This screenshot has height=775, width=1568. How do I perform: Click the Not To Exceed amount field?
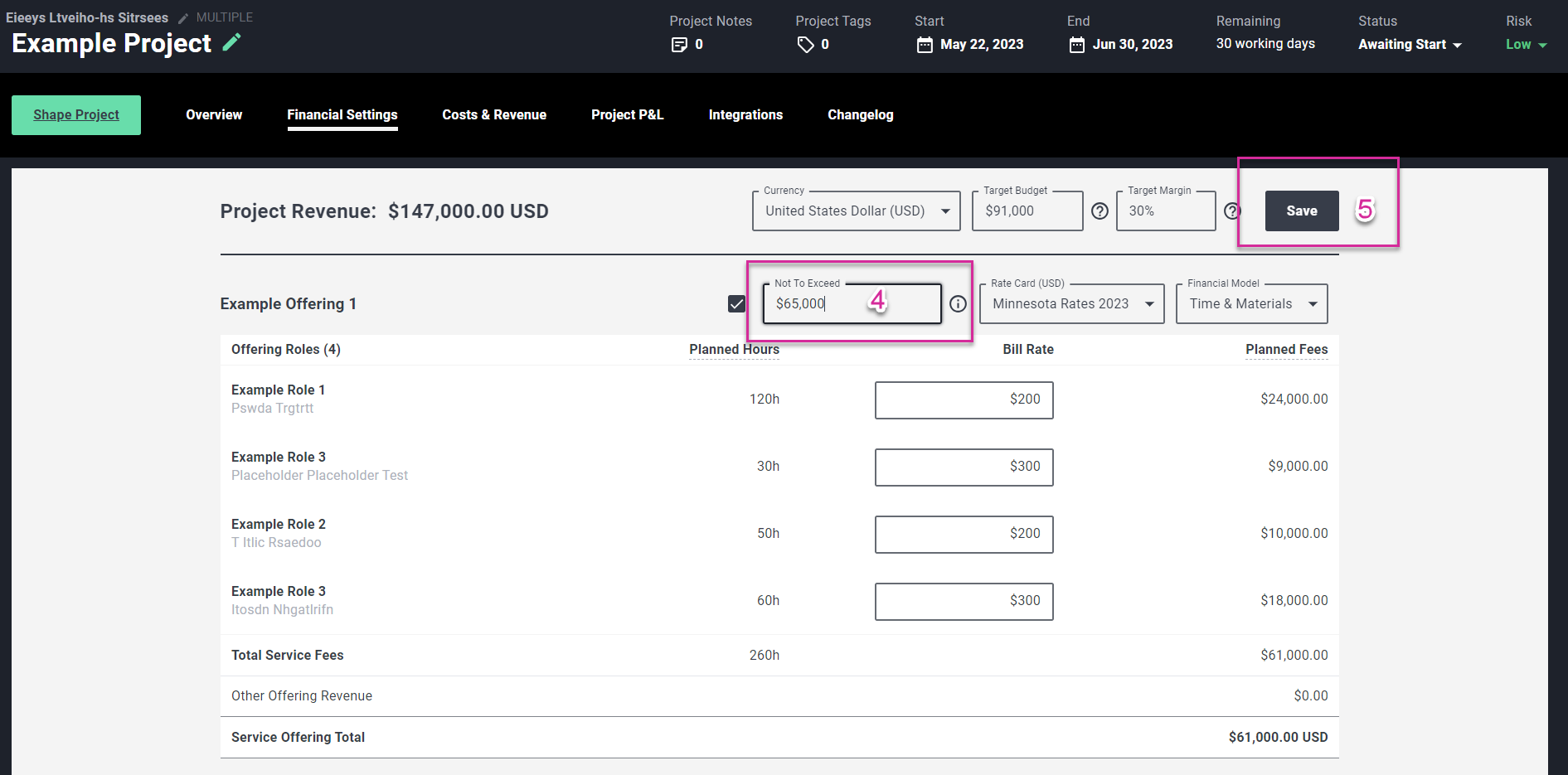[x=852, y=303]
